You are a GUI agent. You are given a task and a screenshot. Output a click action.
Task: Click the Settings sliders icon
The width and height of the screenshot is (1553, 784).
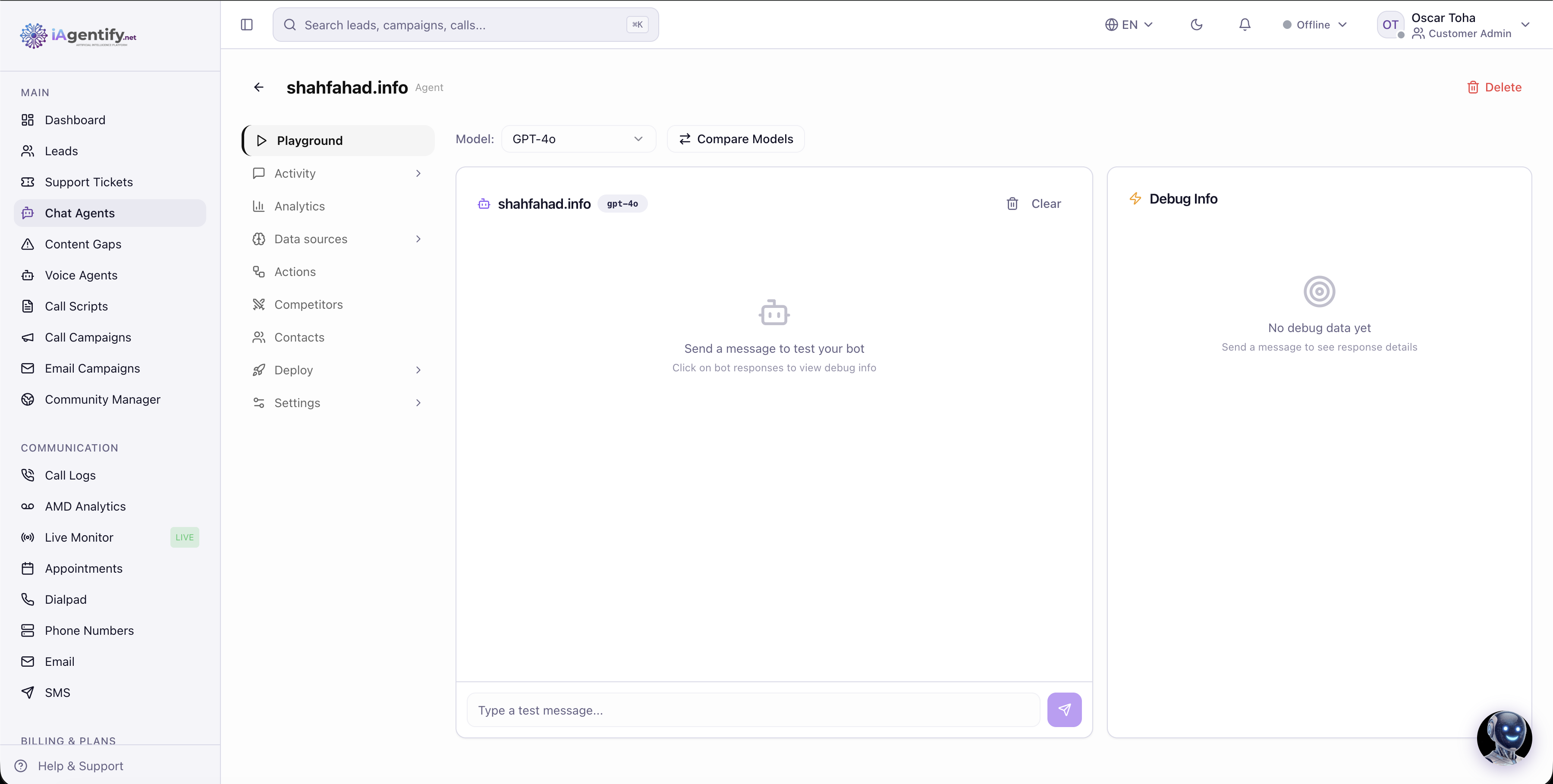pyautogui.click(x=259, y=402)
